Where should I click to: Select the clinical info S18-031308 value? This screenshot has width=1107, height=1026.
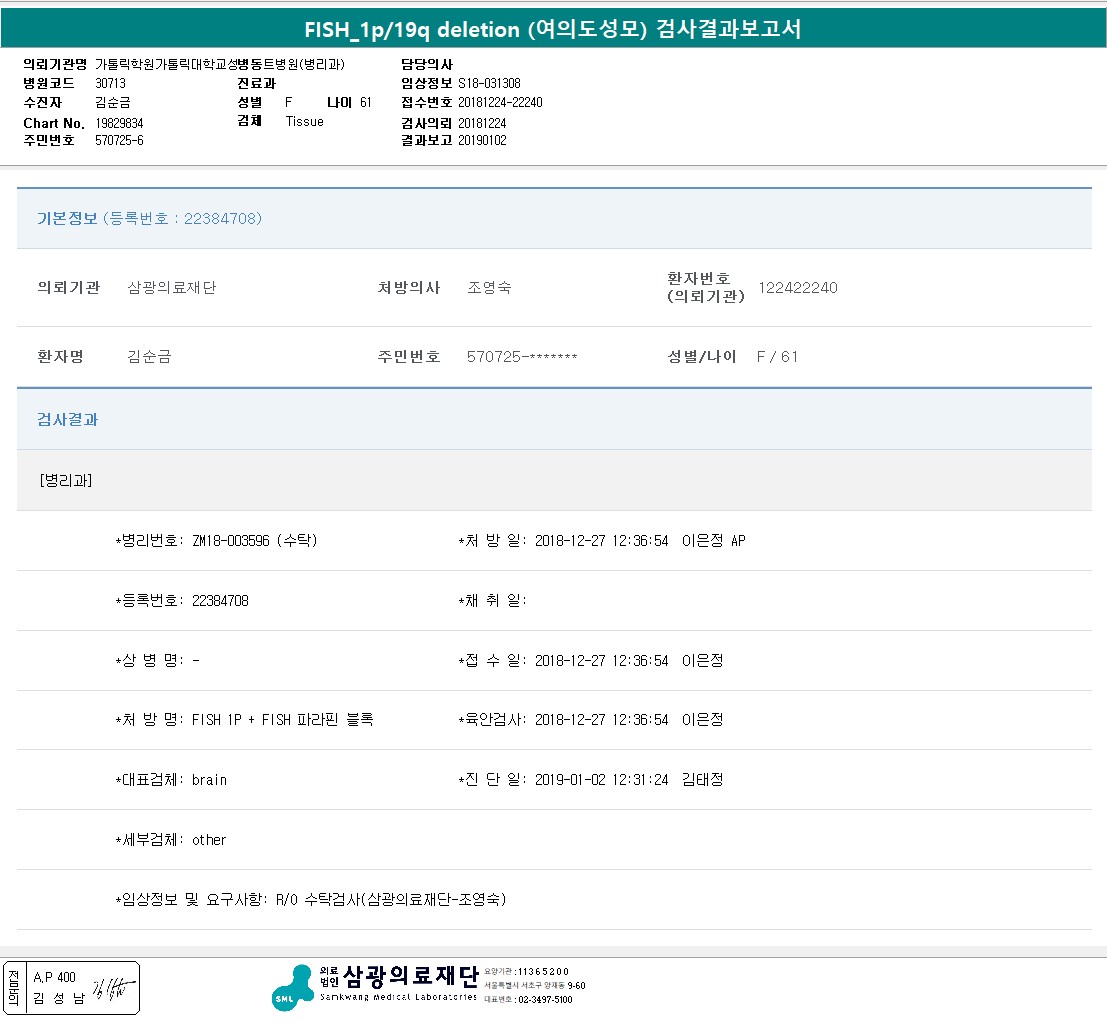pos(489,83)
